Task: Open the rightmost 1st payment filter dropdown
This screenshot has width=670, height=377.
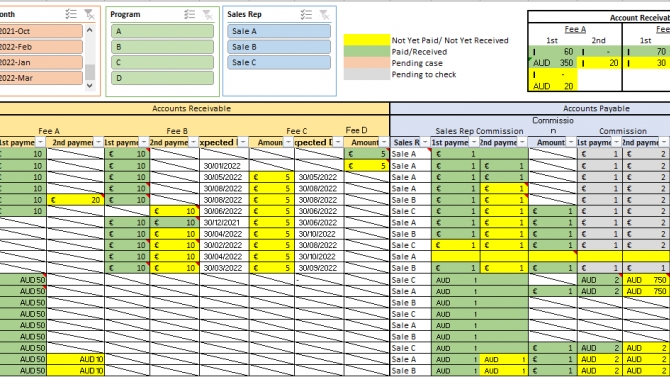Action: [616, 142]
